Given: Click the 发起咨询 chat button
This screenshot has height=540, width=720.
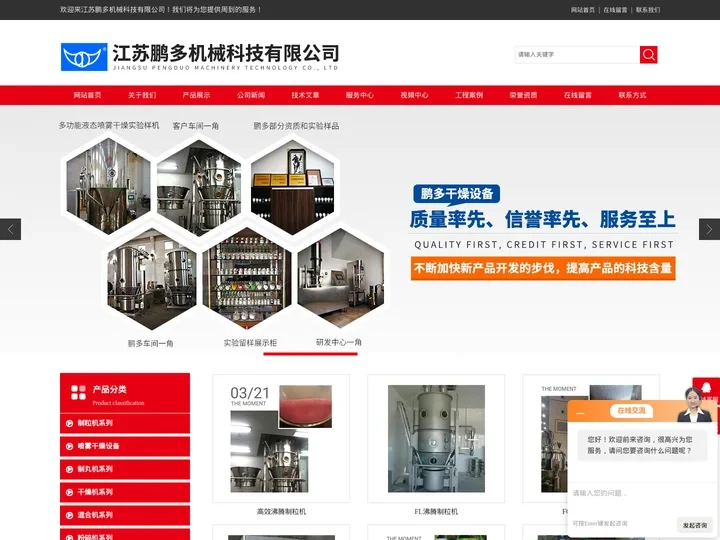Looking at the screenshot, I should [695, 525].
